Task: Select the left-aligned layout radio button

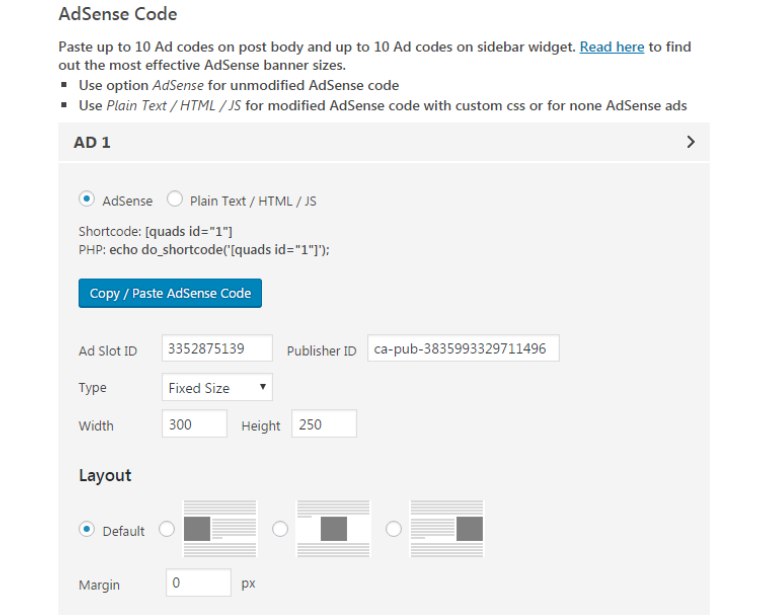Action: coord(167,529)
